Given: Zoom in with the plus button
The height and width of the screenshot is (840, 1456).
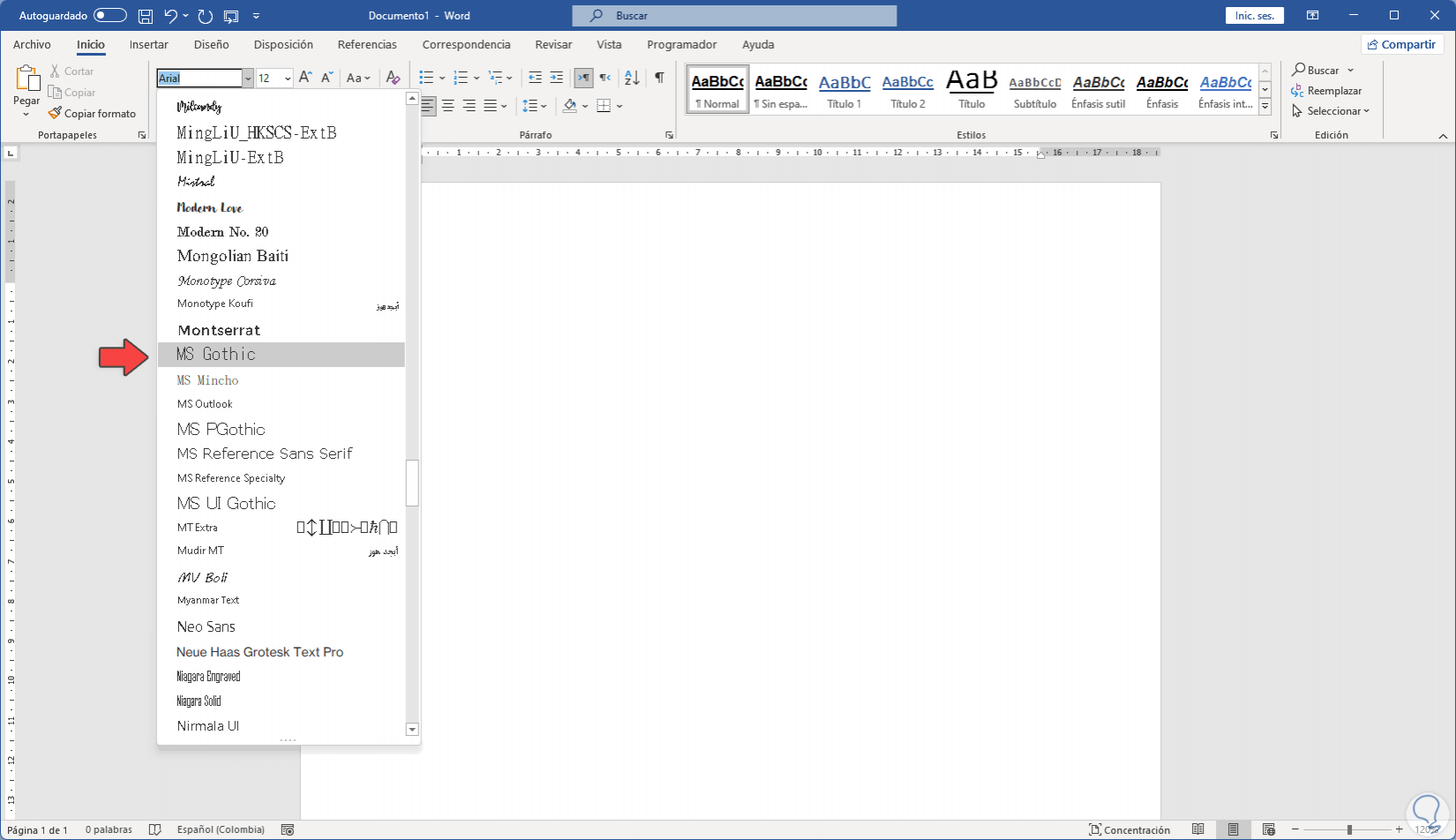Looking at the screenshot, I should (x=1399, y=829).
